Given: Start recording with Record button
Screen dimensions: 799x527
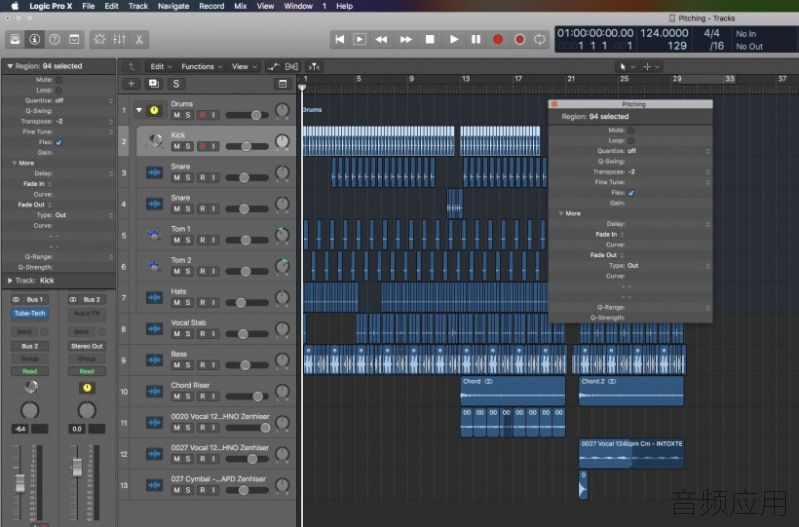Looking at the screenshot, I should click(498, 39).
